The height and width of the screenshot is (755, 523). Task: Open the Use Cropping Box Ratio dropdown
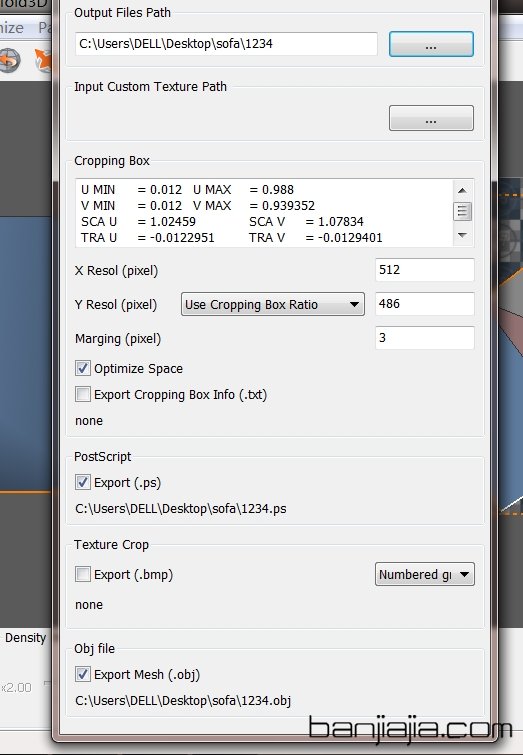pos(273,304)
